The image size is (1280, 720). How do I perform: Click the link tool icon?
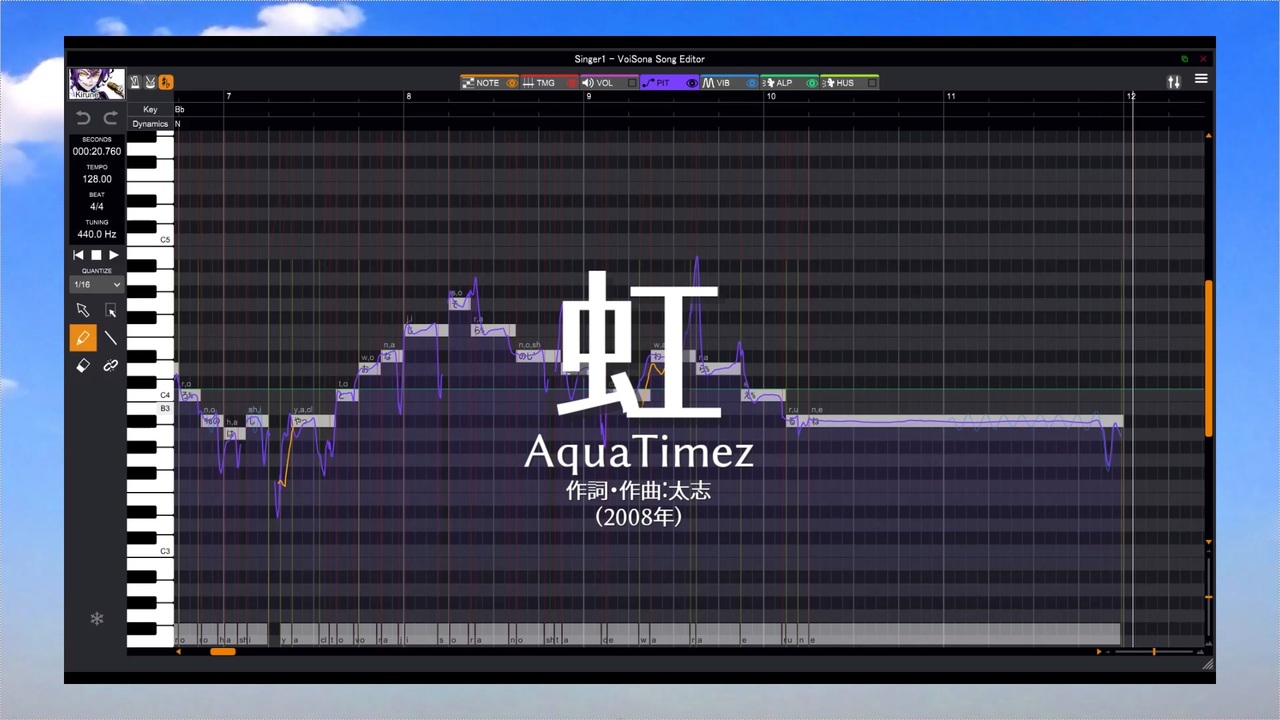point(110,366)
